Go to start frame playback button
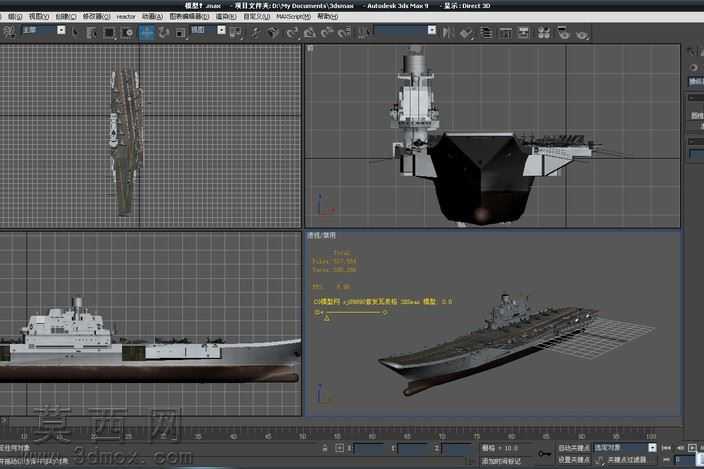The height and width of the screenshot is (469, 704). point(666,448)
